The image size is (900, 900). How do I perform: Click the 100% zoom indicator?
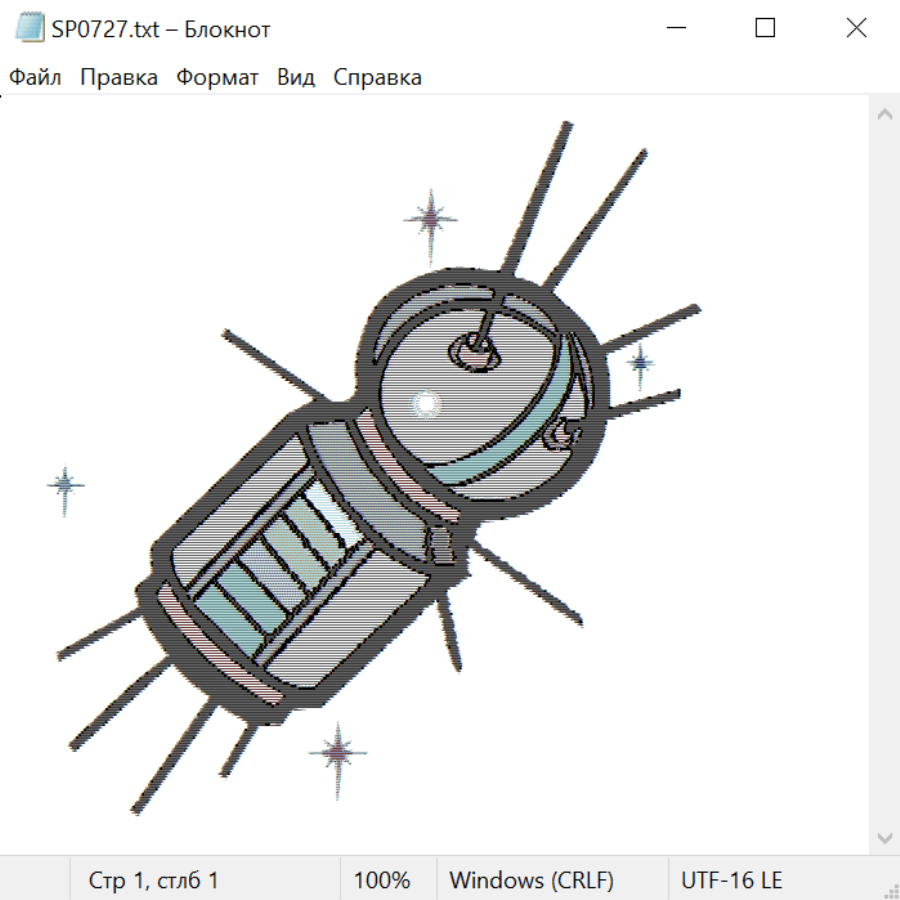pos(382,880)
